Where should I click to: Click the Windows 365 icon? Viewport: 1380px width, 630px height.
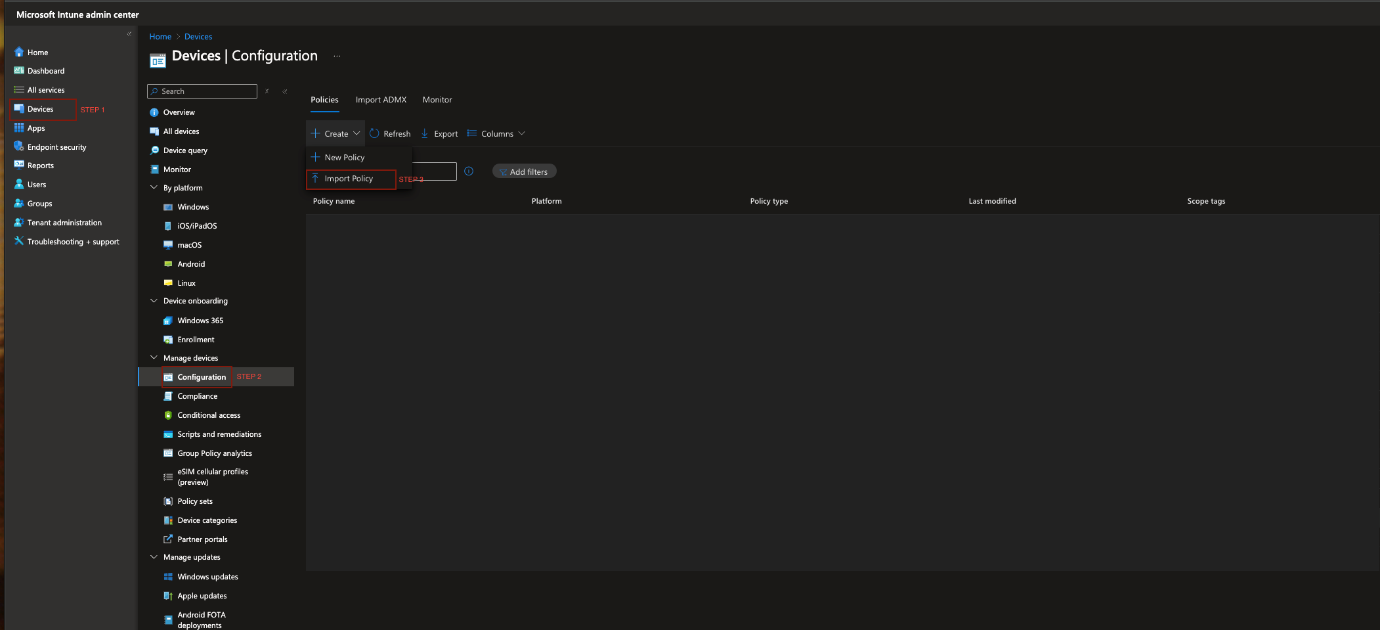click(168, 321)
